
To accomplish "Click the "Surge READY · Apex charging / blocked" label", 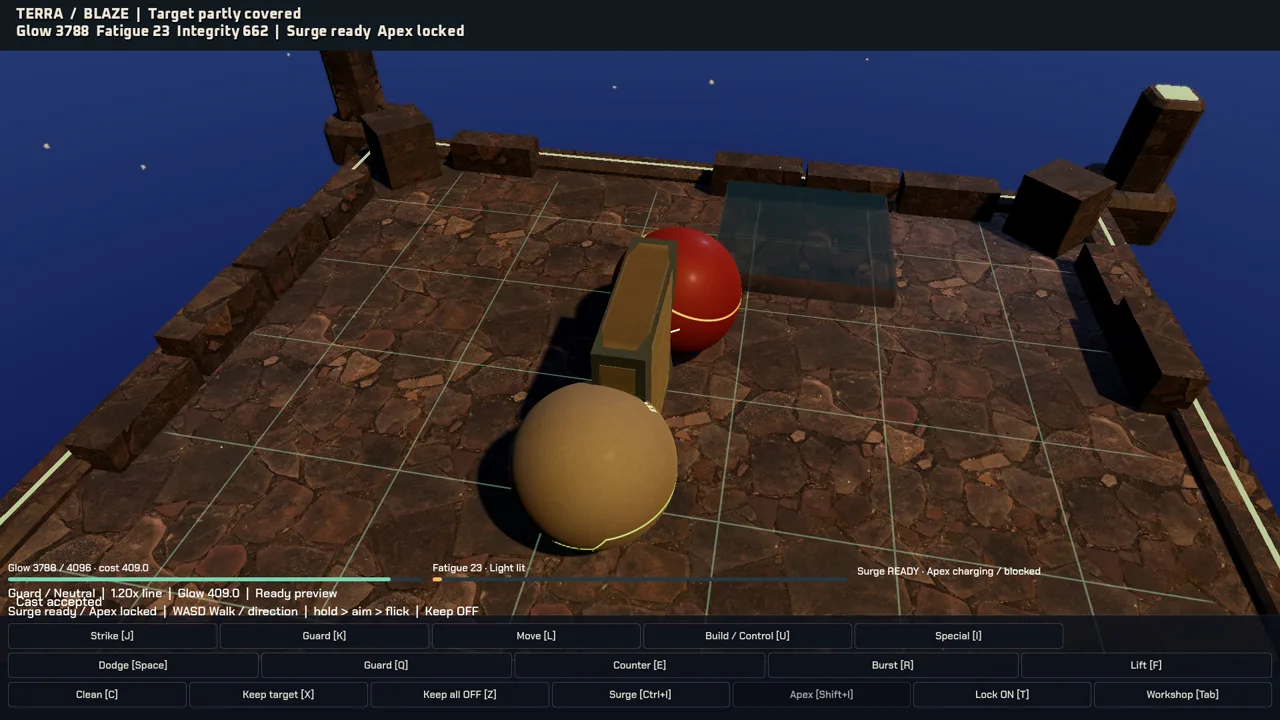I will (x=949, y=571).
